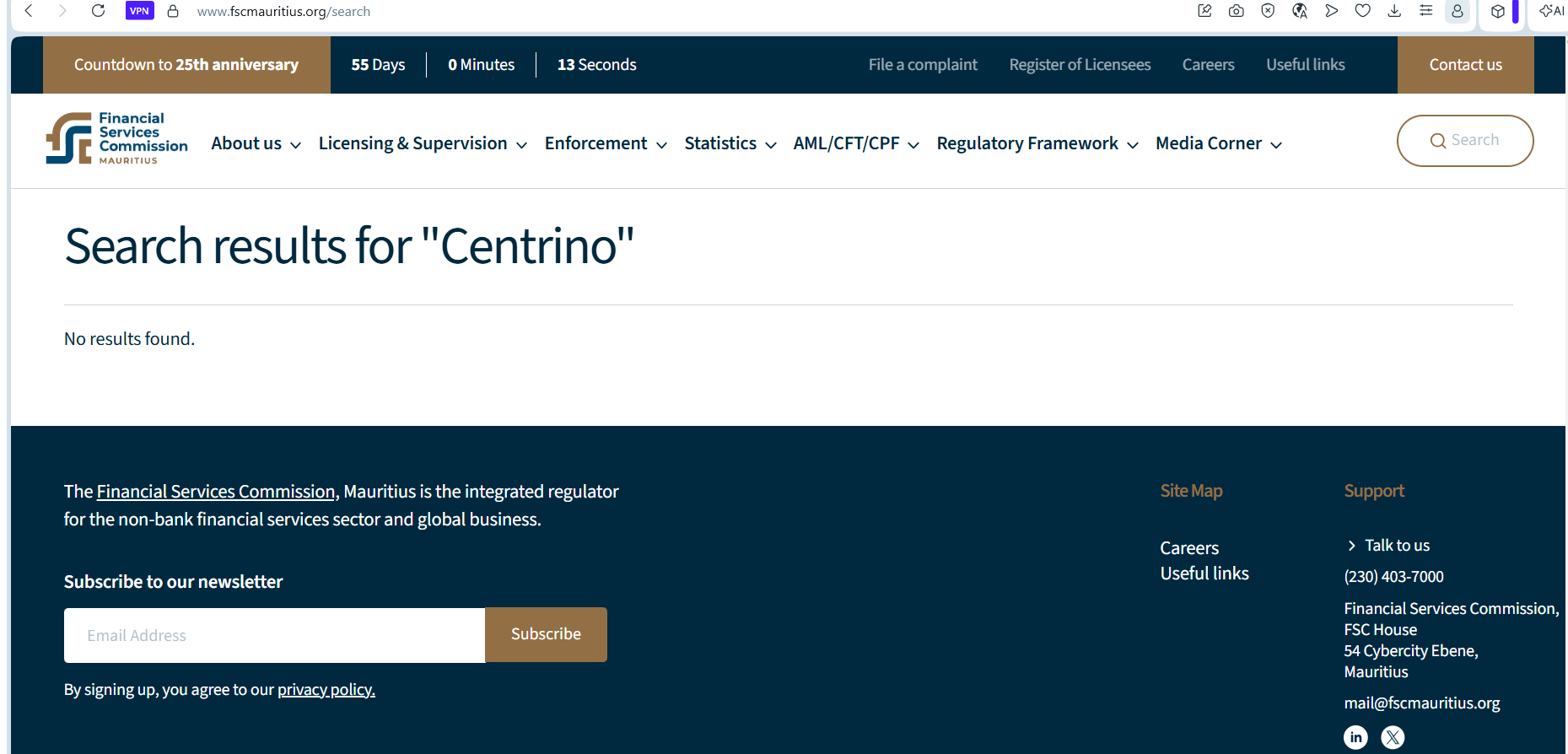Expand the Media Corner menu

click(1219, 143)
